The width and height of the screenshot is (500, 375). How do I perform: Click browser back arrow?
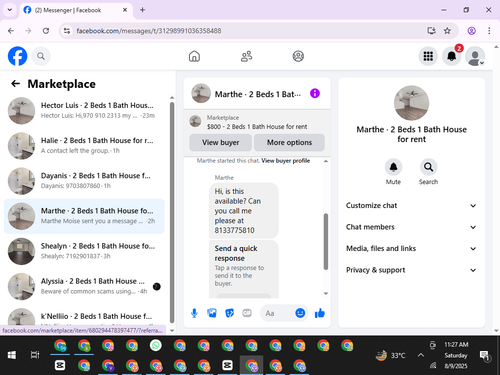click(x=11, y=31)
